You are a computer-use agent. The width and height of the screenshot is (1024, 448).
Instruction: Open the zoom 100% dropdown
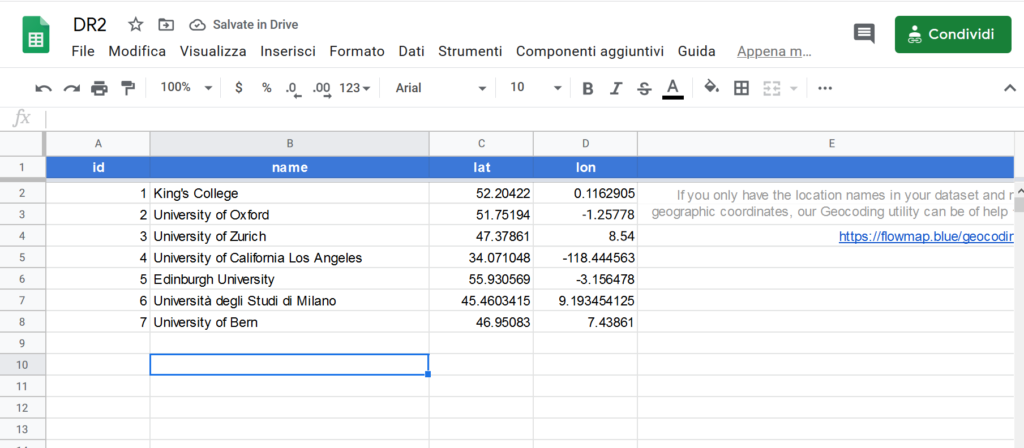click(x=186, y=88)
